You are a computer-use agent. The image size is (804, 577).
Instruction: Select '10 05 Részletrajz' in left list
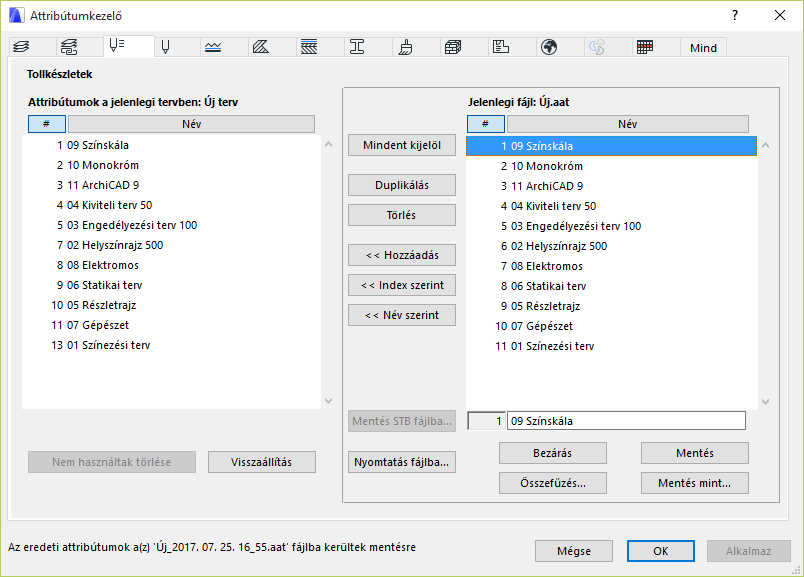click(x=171, y=305)
